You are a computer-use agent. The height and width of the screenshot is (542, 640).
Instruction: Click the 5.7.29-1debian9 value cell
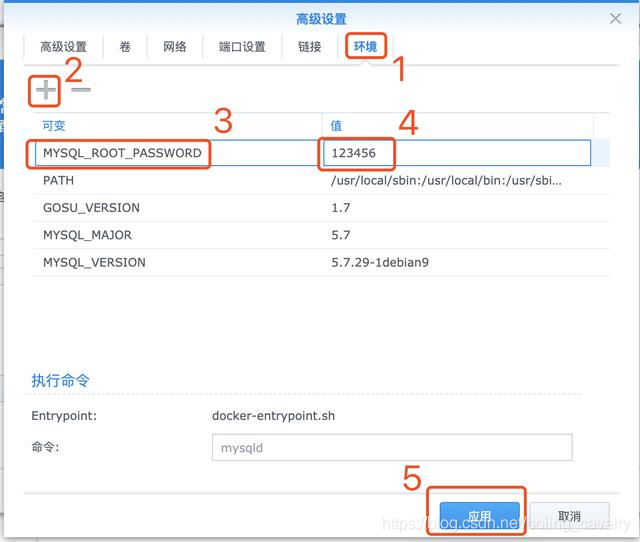click(x=380, y=262)
